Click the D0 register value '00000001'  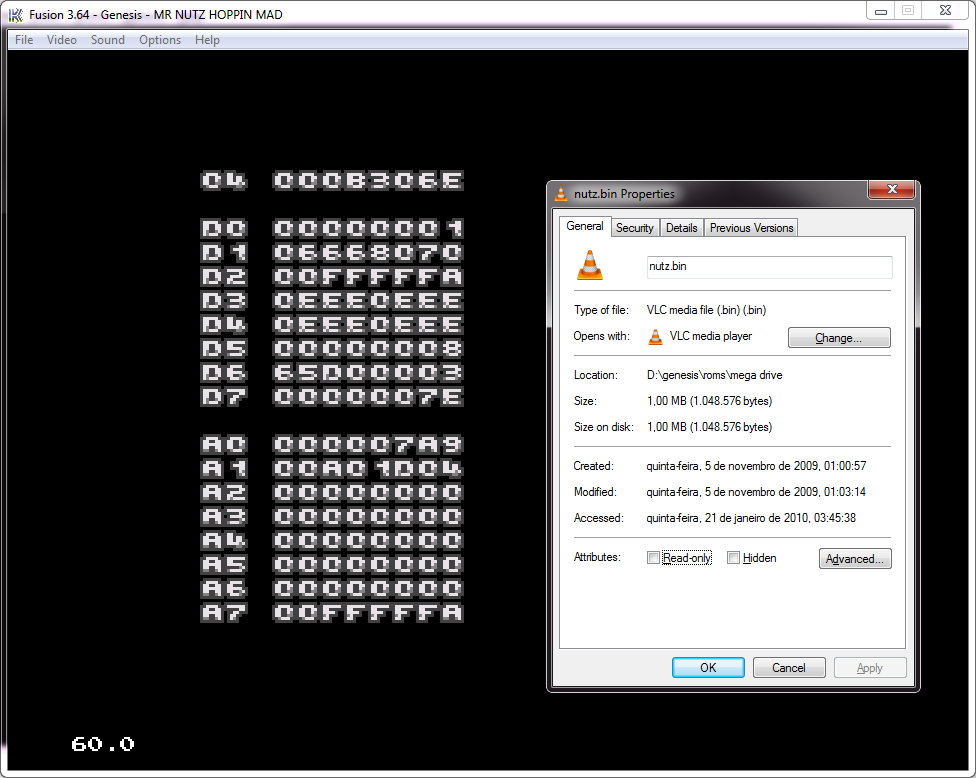(x=368, y=228)
